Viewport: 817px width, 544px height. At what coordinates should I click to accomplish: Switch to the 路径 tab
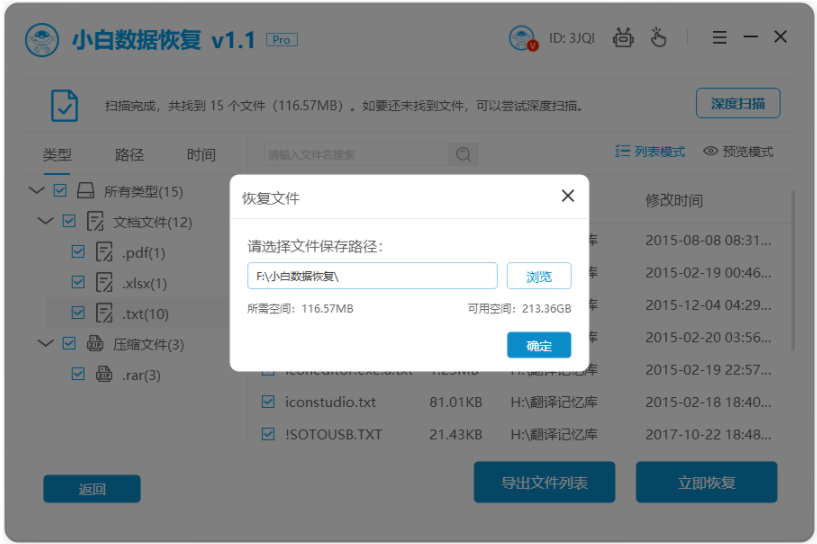(129, 155)
